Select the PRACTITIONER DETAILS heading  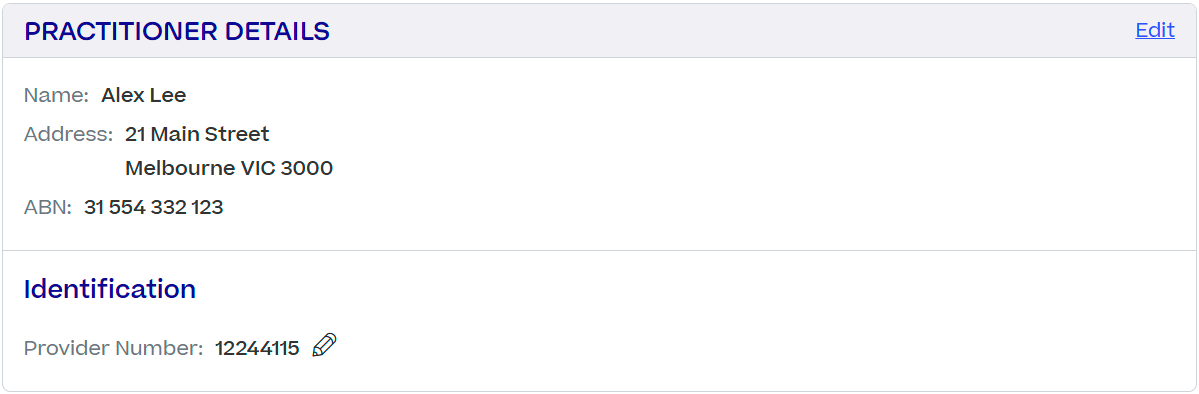[177, 31]
